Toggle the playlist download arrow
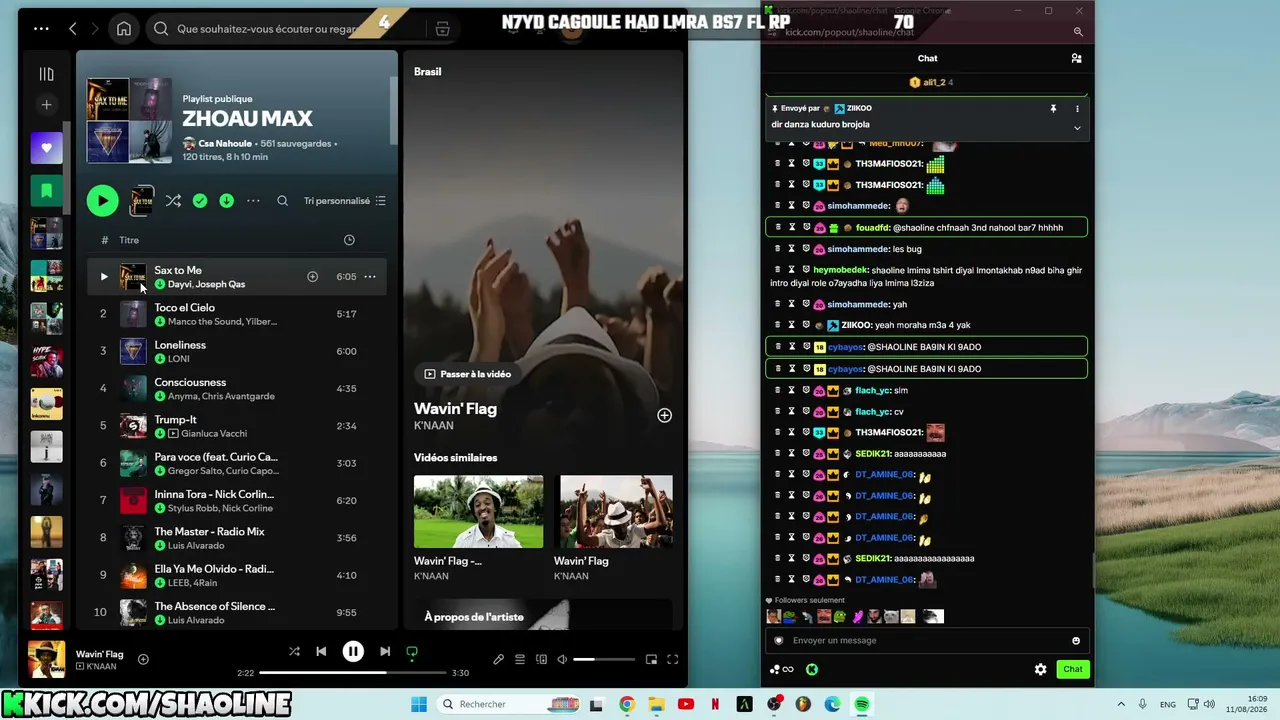 [x=227, y=201]
